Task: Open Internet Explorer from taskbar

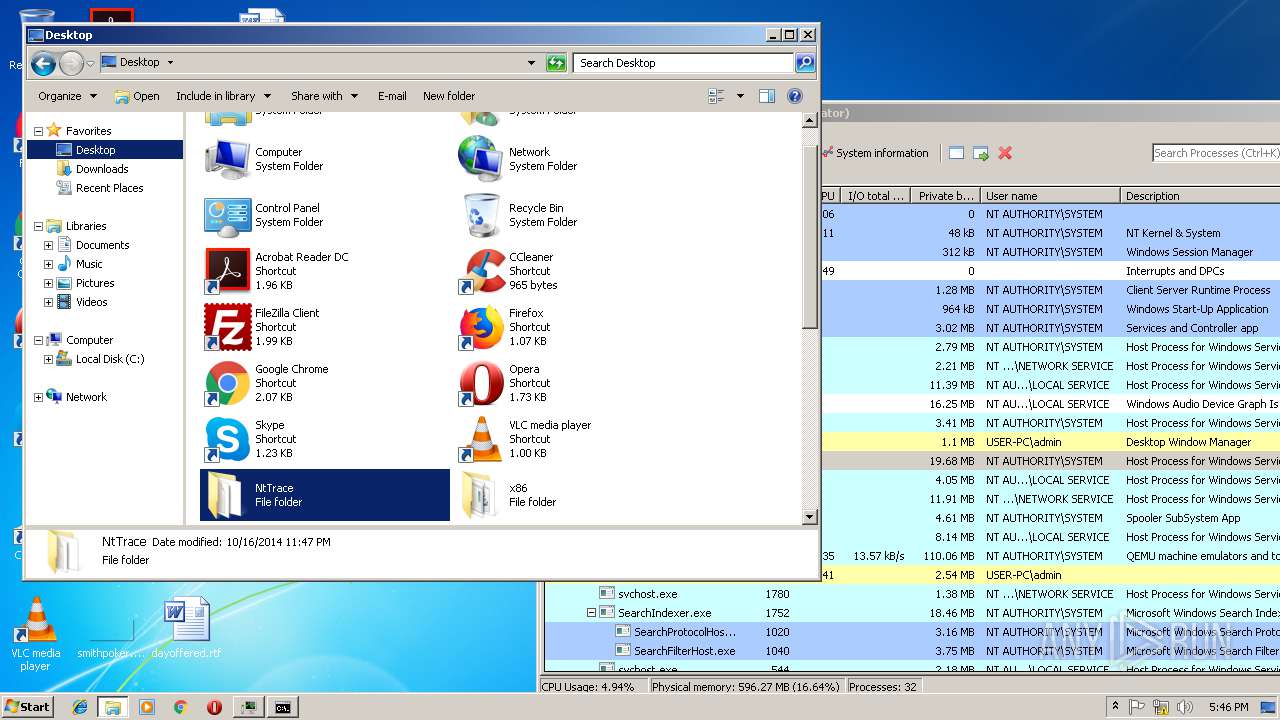Action: (80, 707)
